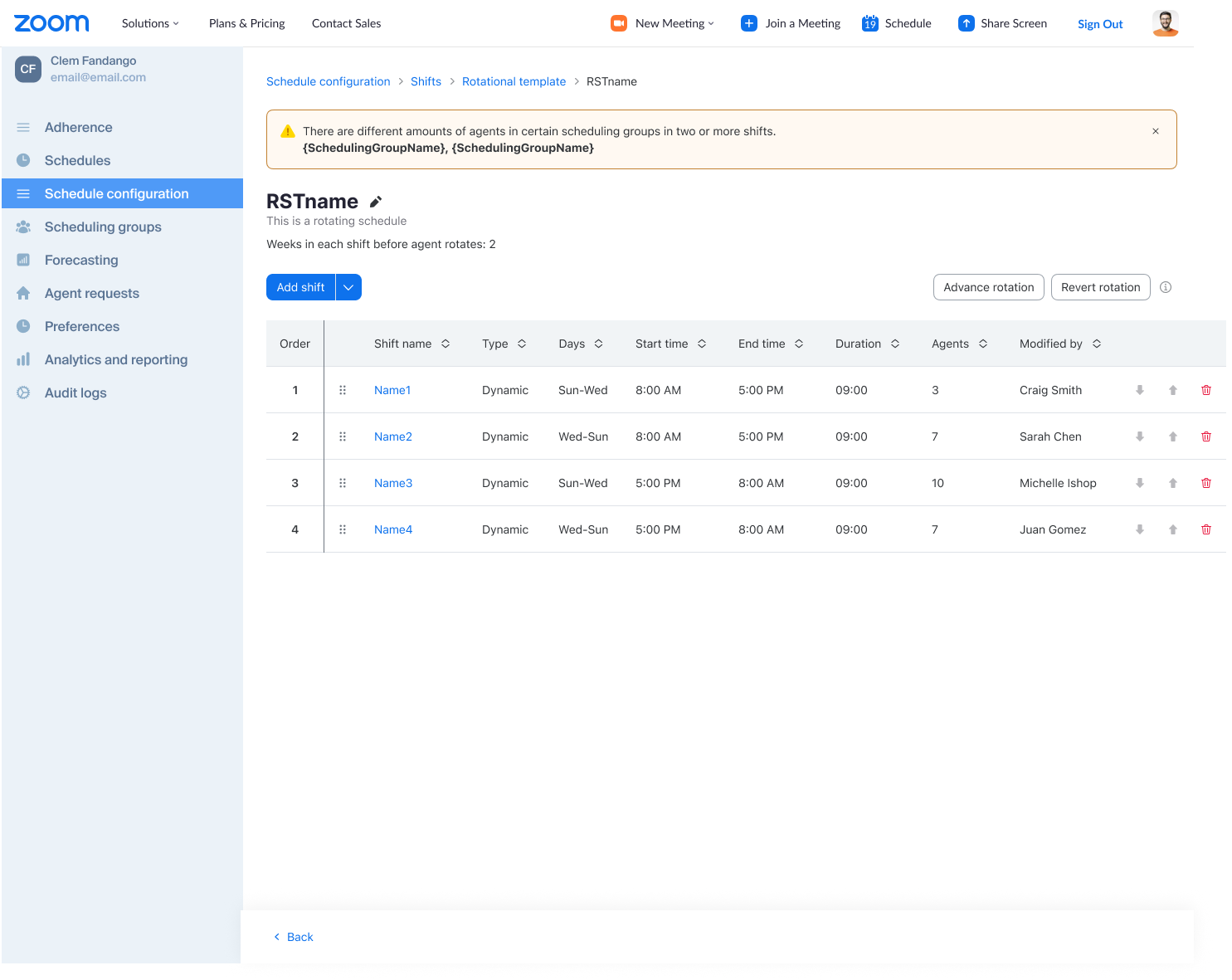Open the Name3 shift link
The height and width of the screenshot is (980, 1232).
coord(393,483)
